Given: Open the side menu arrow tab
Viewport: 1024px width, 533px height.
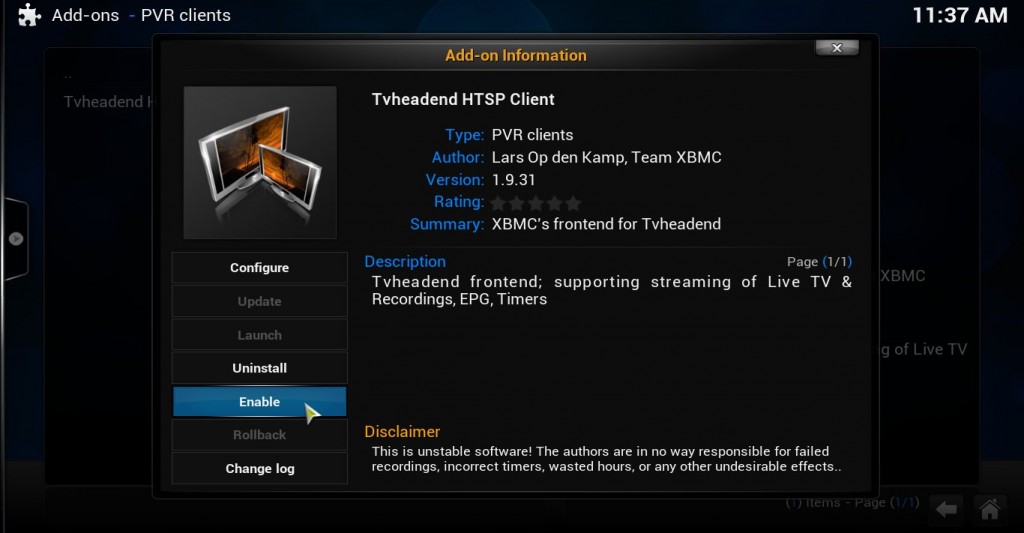Looking at the screenshot, I should (x=16, y=239).
